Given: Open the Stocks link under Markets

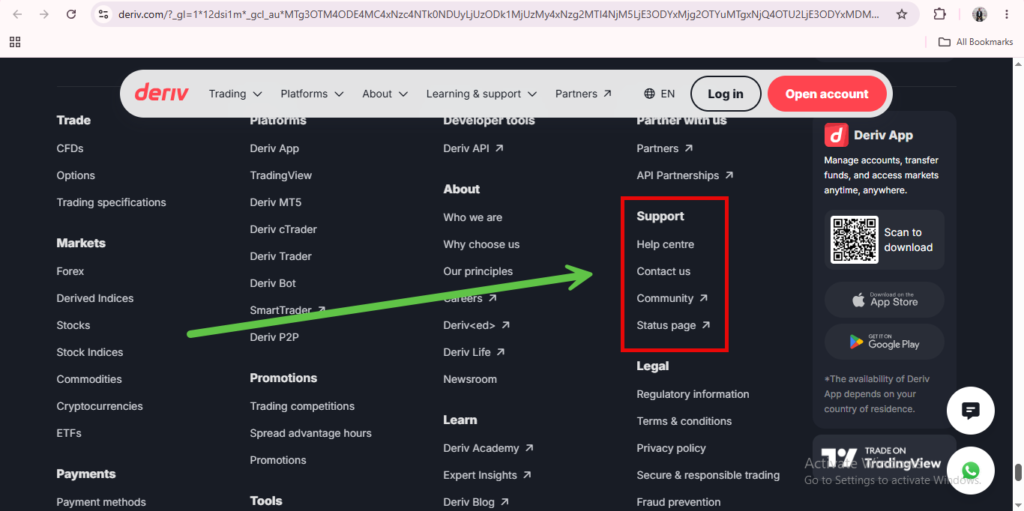Looking at the screenshot, I should 73,325.
